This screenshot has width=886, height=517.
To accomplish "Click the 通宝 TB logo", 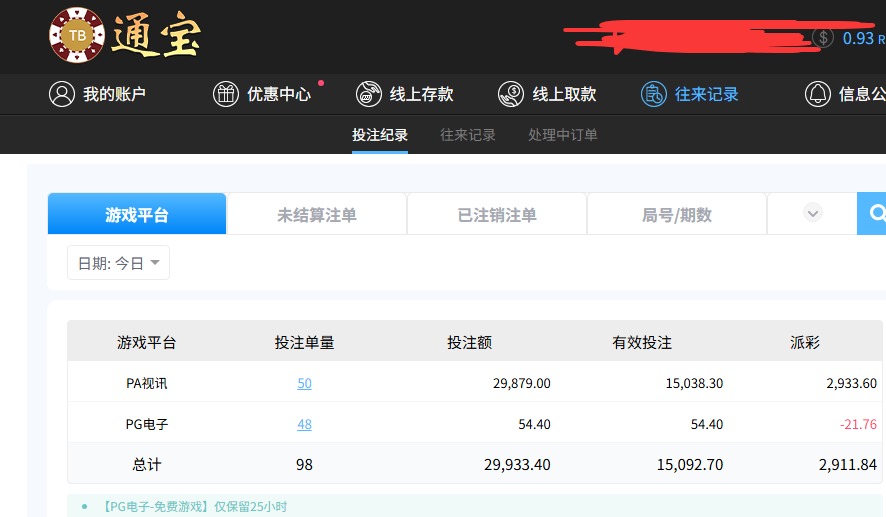I will 124,36.
